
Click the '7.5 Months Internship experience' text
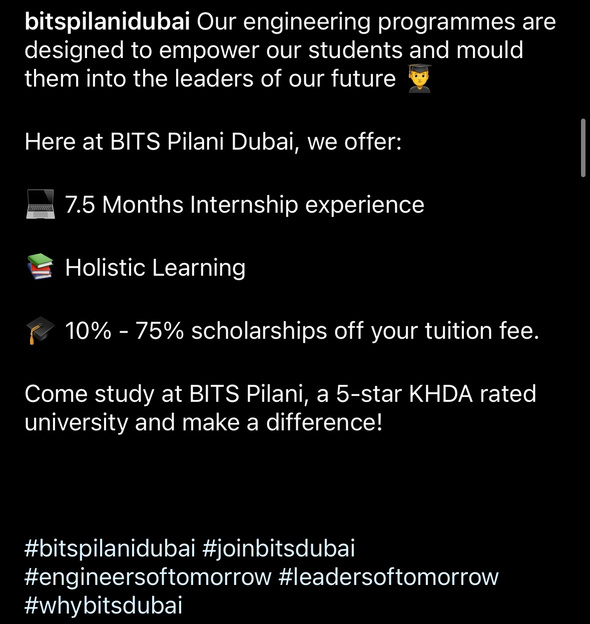click(x=245, y=205)
